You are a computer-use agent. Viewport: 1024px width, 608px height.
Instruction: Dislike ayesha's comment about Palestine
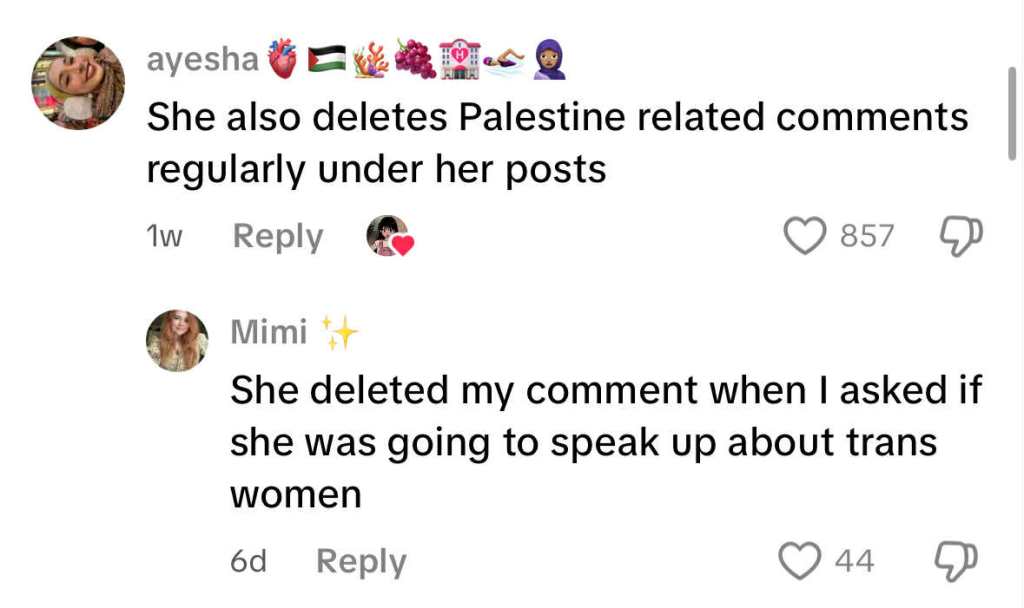click(x=962, y=237)
